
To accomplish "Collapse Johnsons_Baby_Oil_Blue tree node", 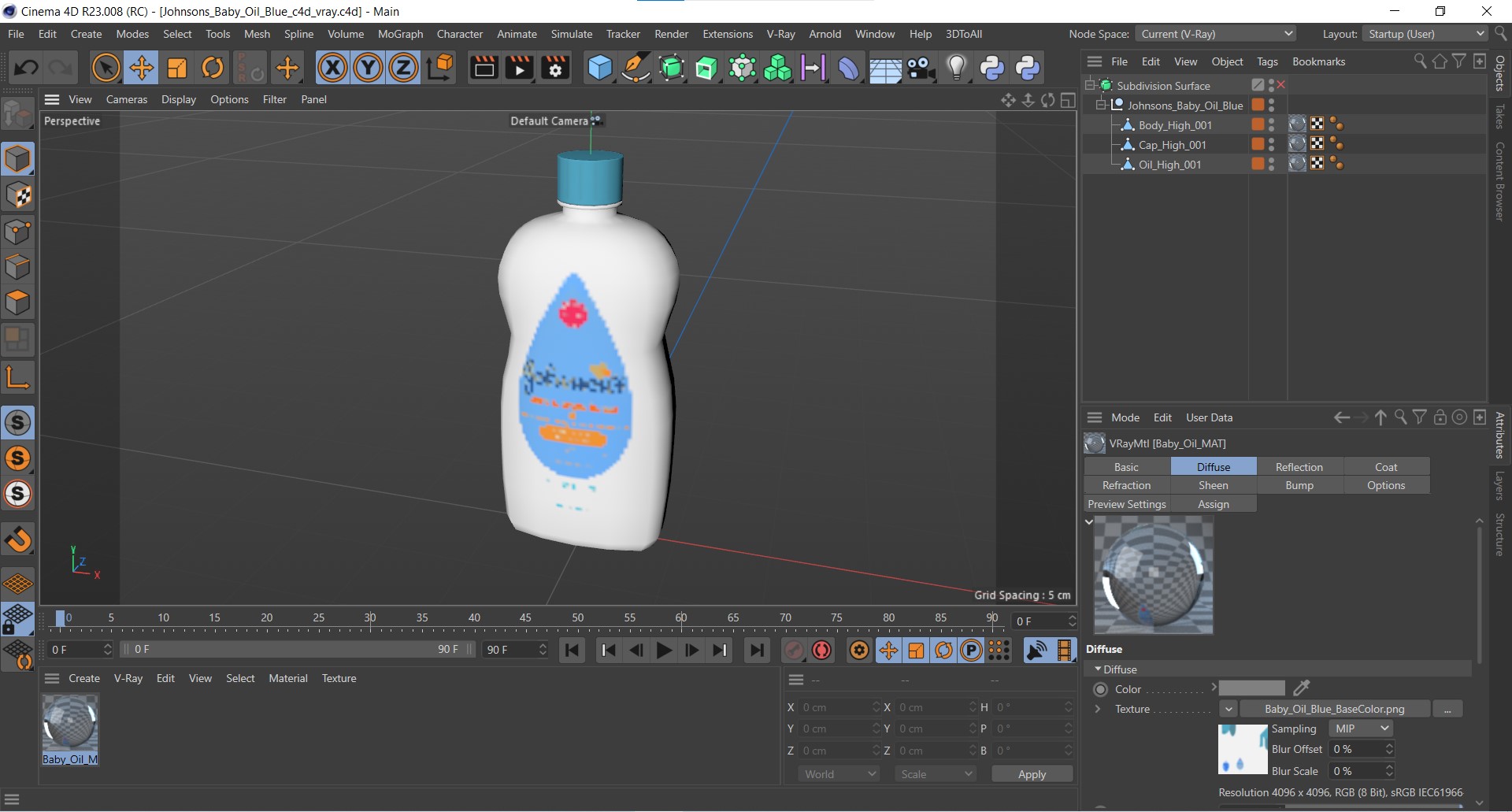I will tap(1102, 105).
